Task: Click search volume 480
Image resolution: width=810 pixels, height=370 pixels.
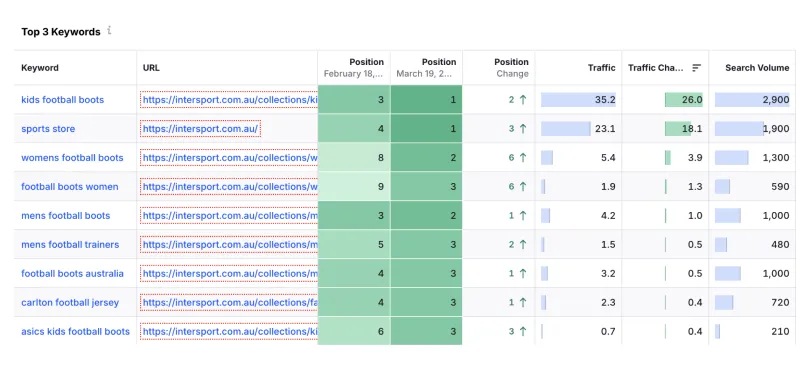Action: [x=780, y=244]
